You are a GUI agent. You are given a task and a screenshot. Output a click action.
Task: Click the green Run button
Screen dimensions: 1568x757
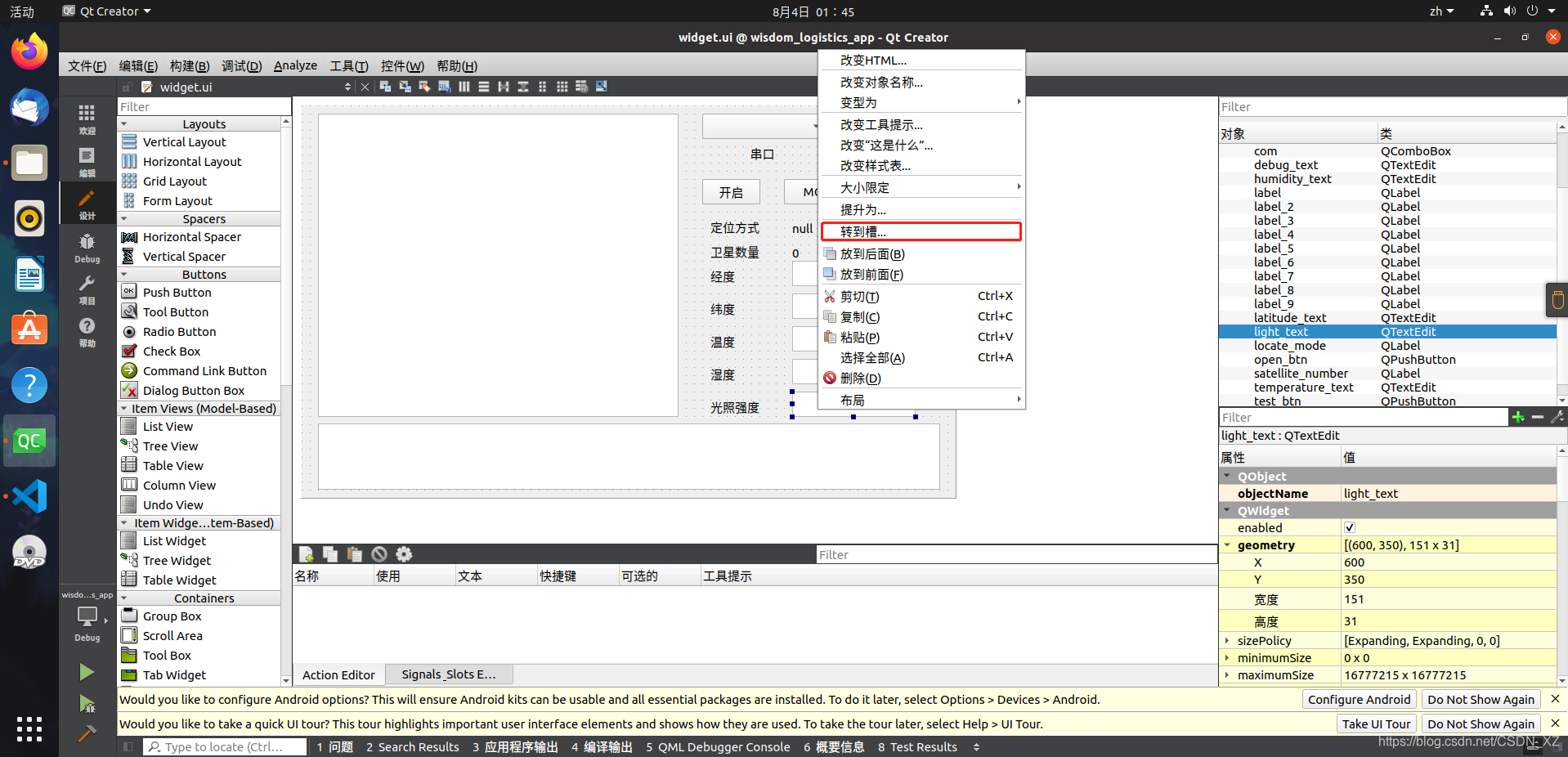click(x=87, y=673)
